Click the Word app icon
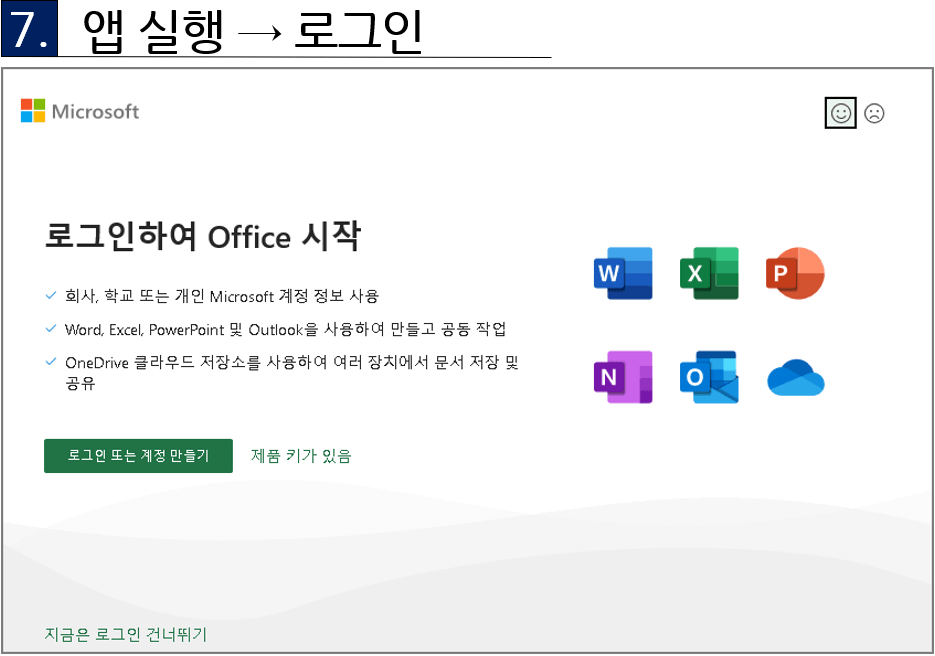 pos(623,273)
